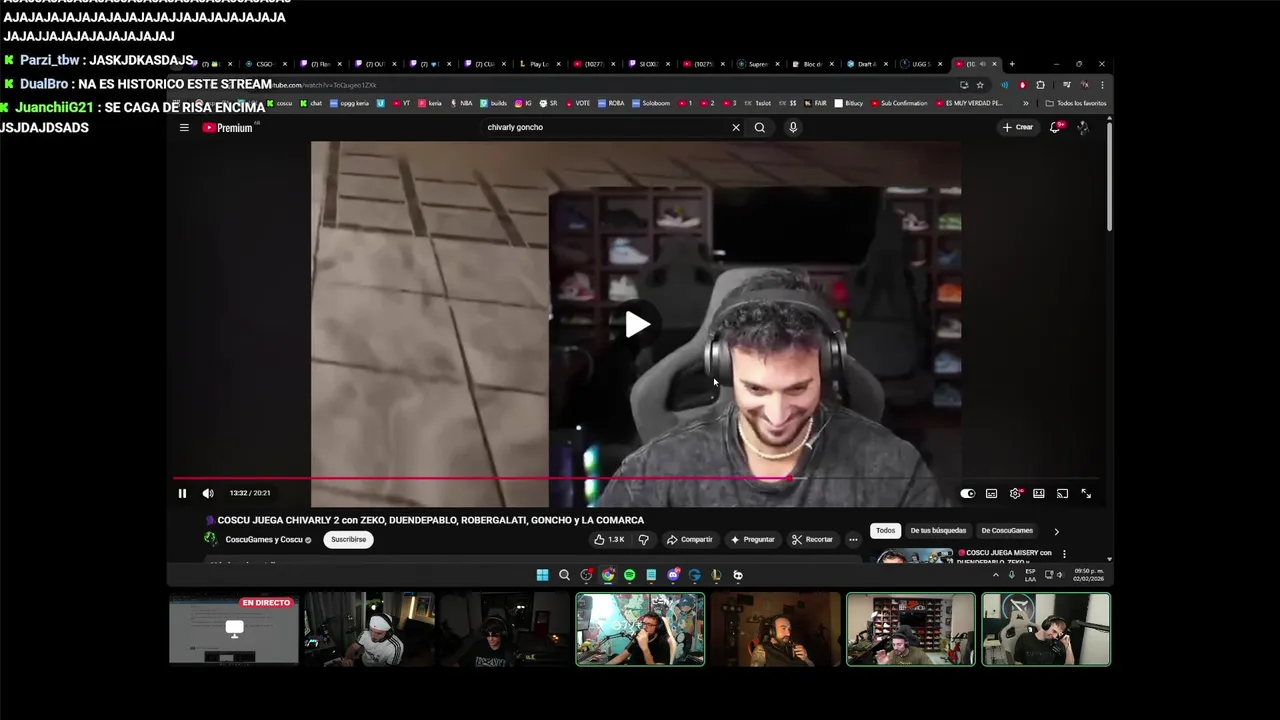This screenshot has height=720, width=1280.
Task: Subscribe using the Suscribirse button
Action: [349, 539]
